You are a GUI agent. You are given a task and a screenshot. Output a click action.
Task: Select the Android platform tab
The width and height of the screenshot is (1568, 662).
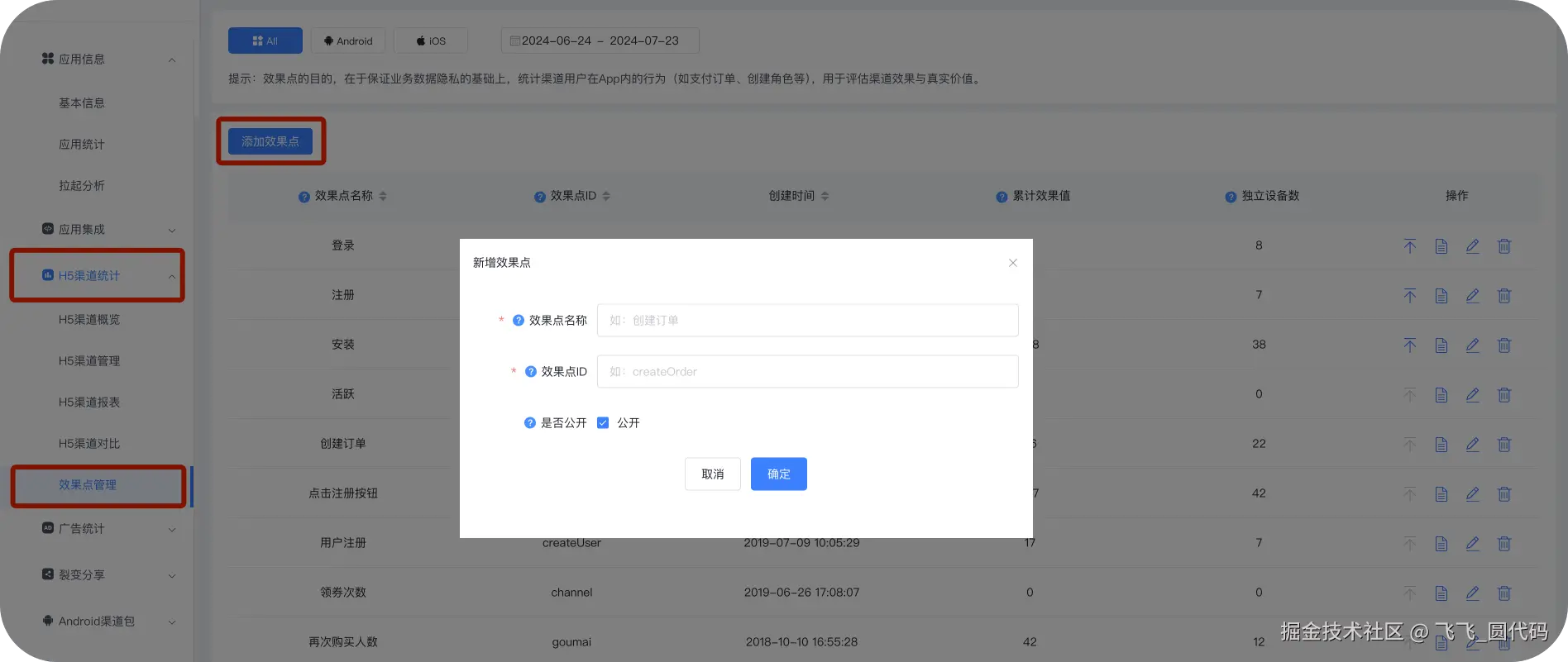[x=348, y=40]
